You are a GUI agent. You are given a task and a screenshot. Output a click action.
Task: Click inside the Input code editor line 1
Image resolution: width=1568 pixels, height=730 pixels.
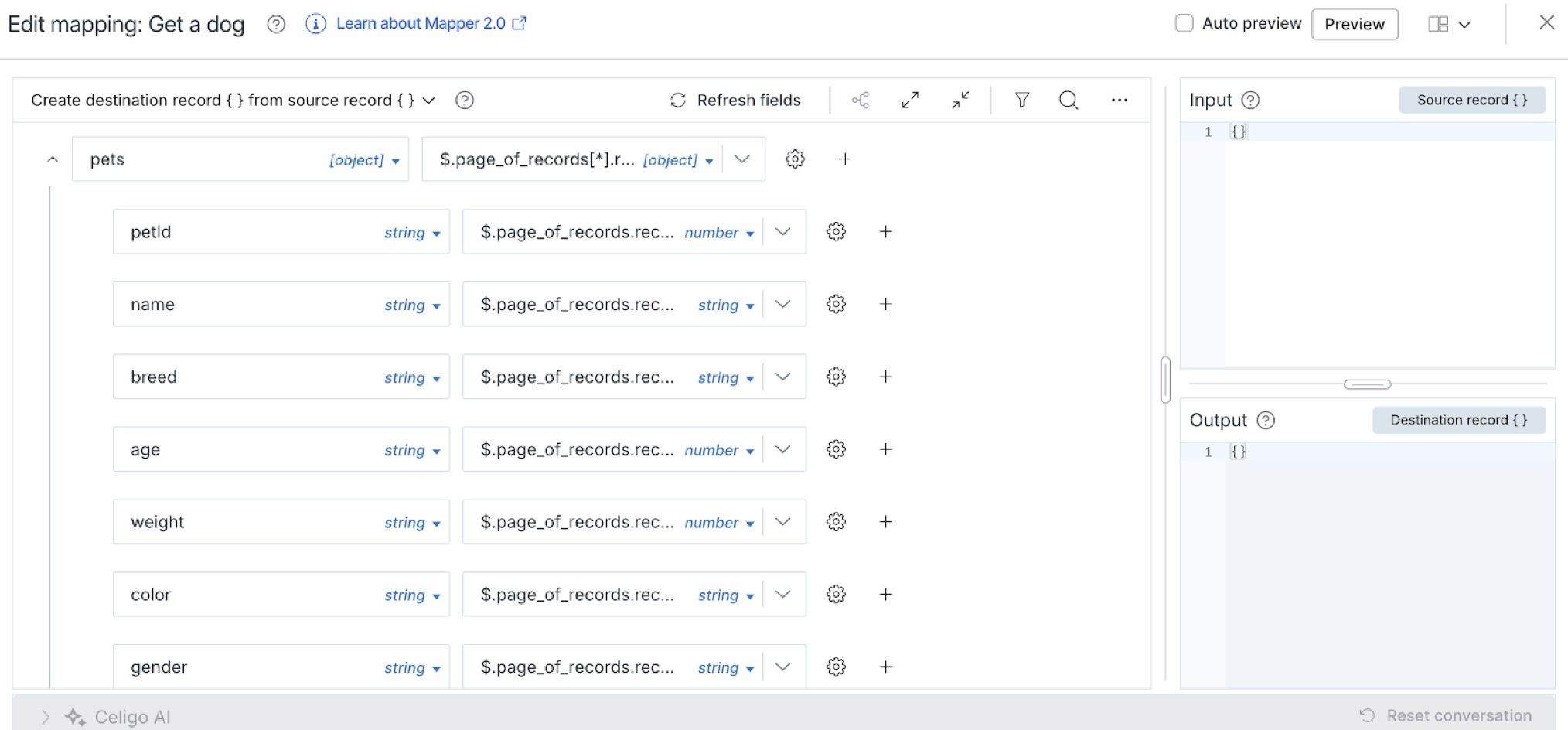coord(1390,132)
